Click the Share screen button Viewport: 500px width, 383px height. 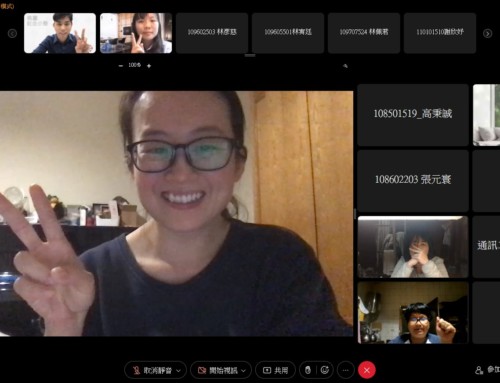[275, 370]
